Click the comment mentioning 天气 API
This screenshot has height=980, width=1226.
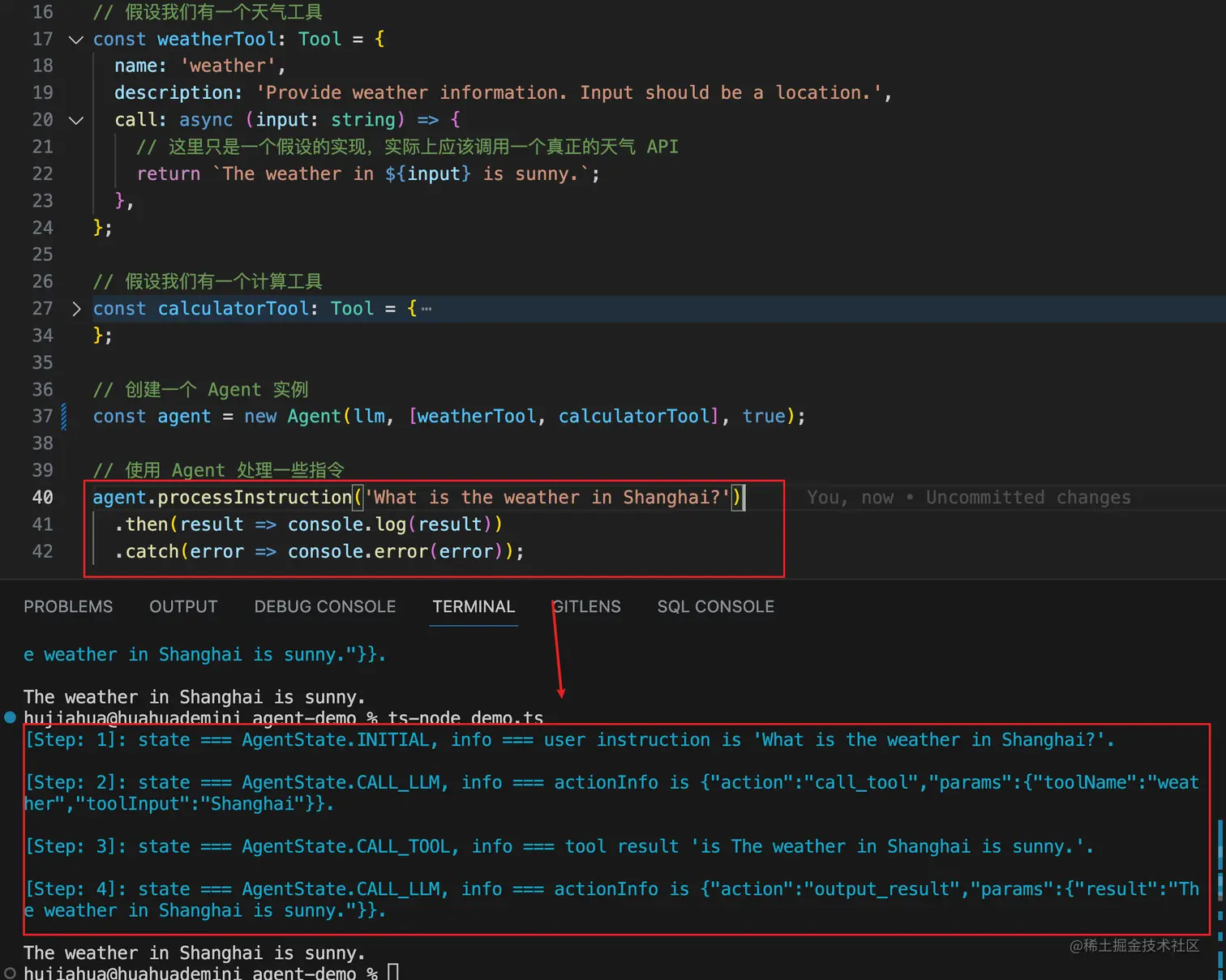[407, 147]
